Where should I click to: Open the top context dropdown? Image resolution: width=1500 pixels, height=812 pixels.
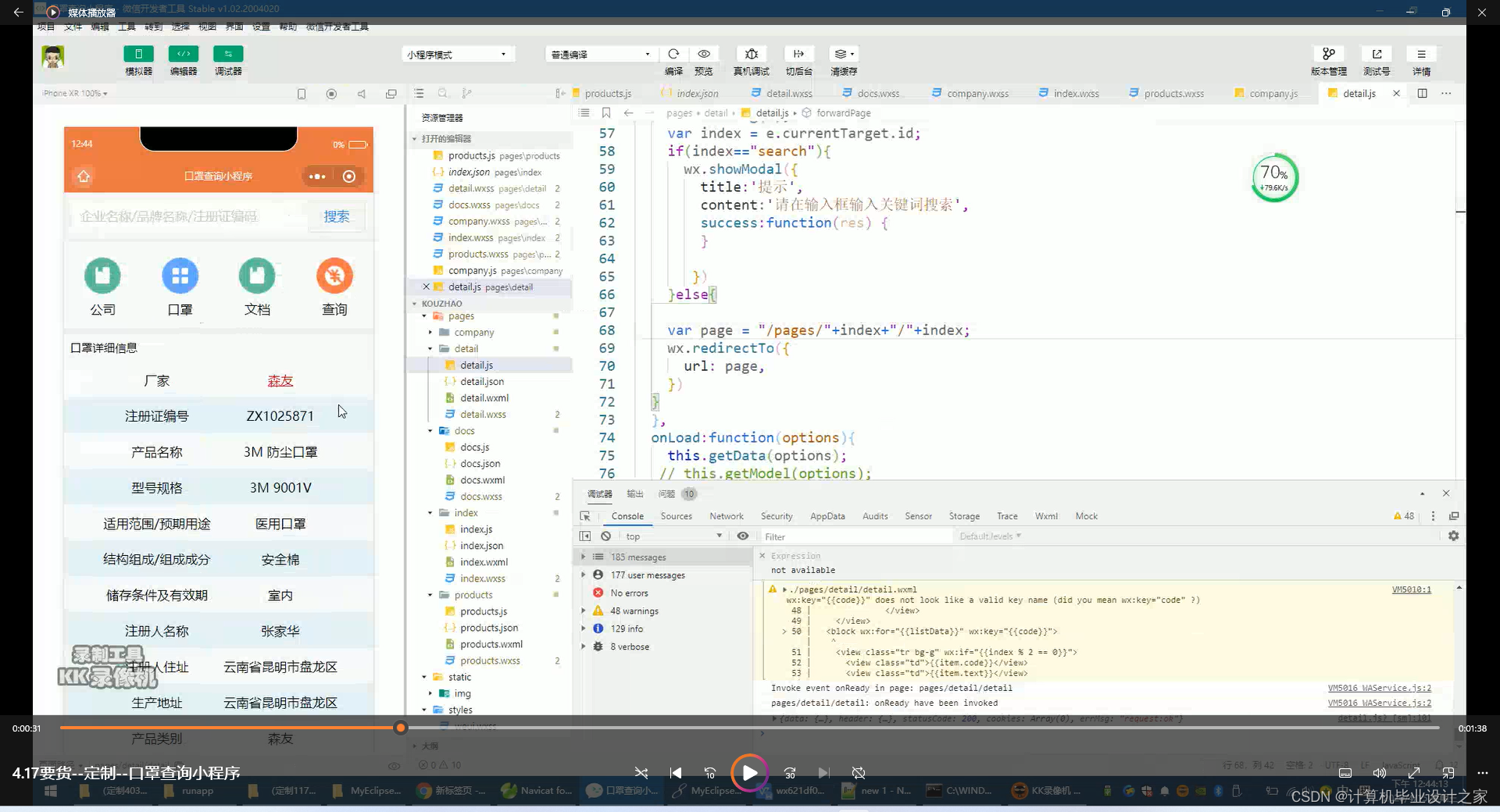coord(673,536)
